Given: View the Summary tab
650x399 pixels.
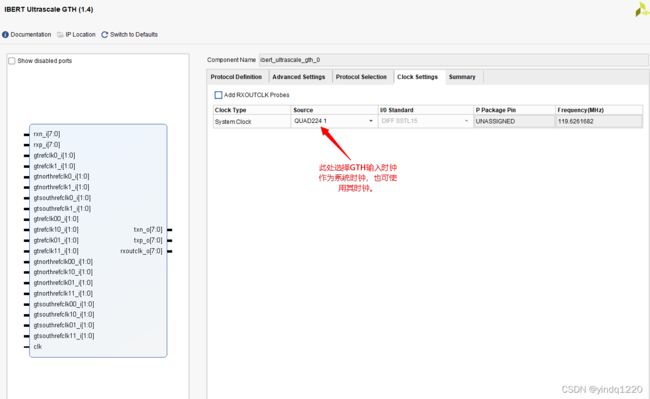Looking at the screenshot, I should [x=462, y=77].
